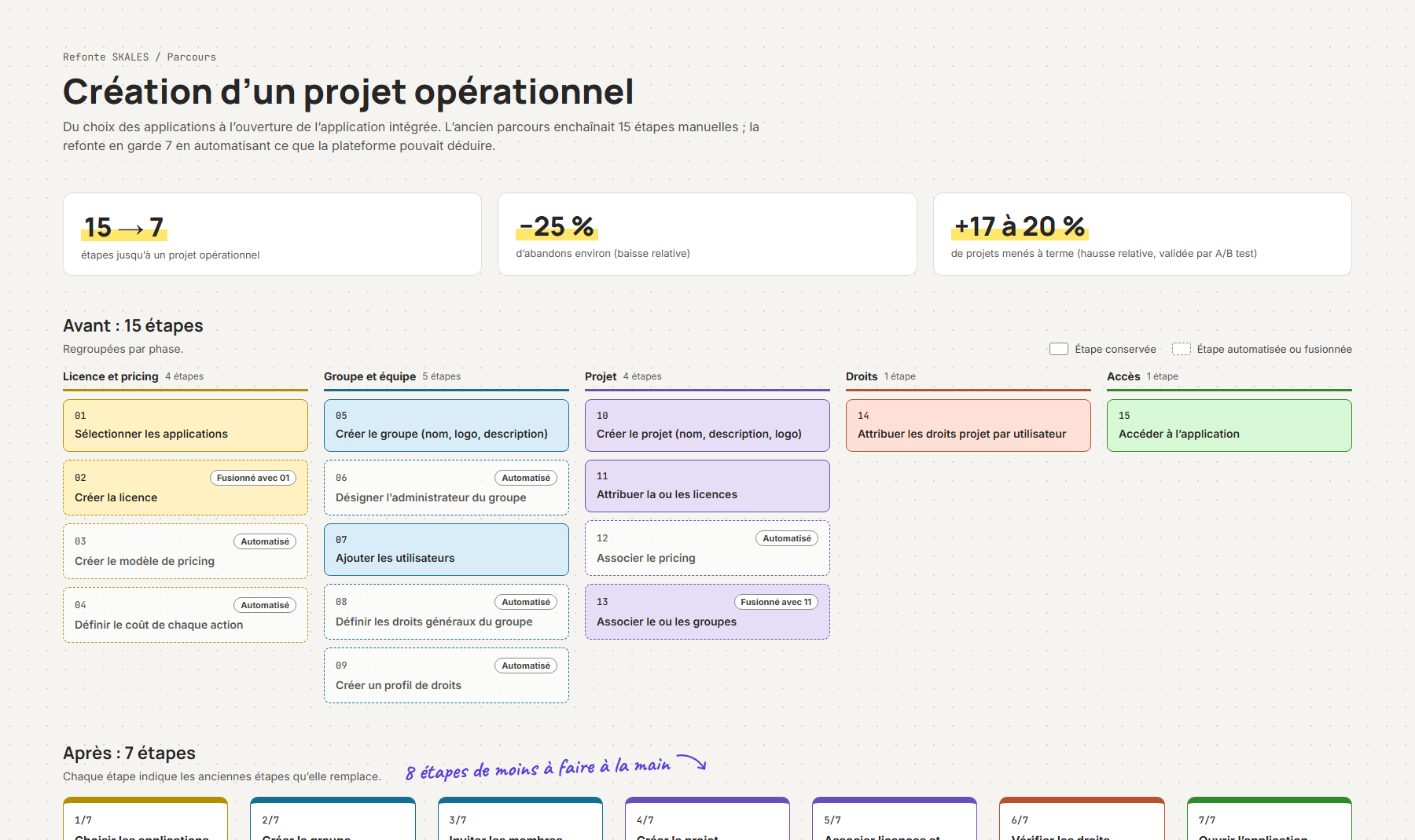The height and width of the screenshot is (840, 1415).
Task: Click the Avant : 15 étapes heading
Action: pos(133,325)
